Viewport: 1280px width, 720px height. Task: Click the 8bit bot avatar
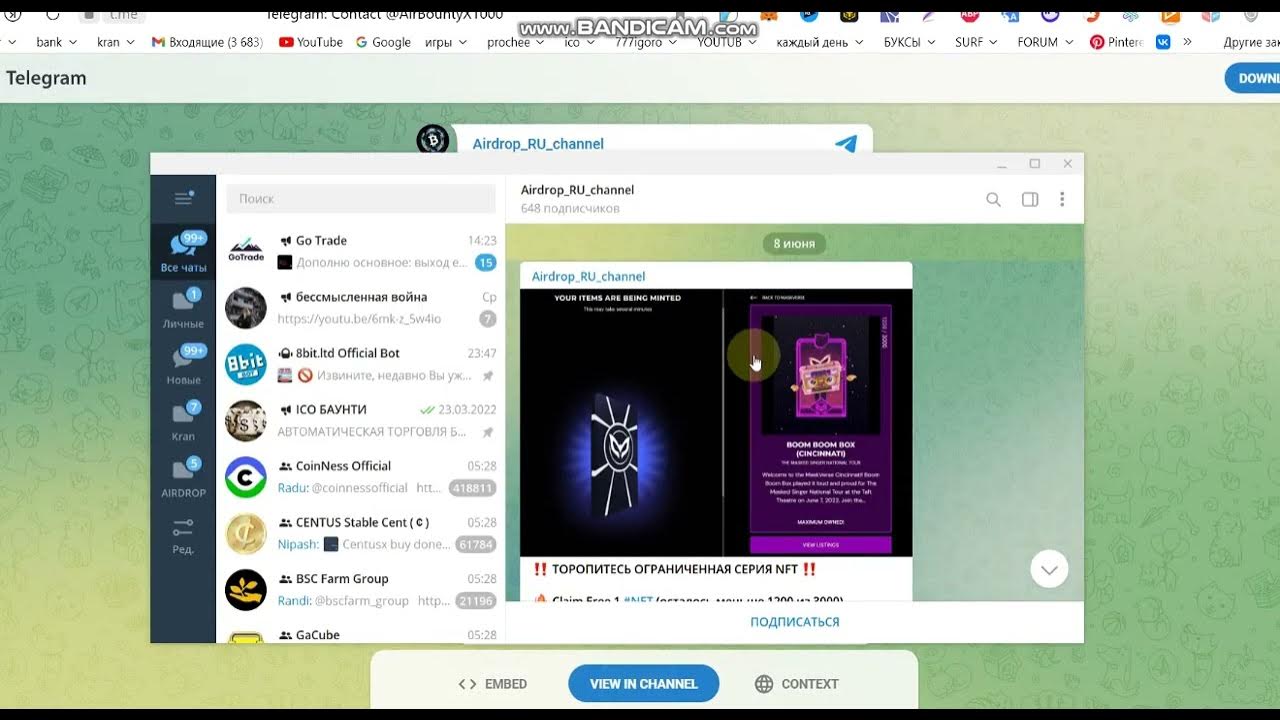(246, 364)
